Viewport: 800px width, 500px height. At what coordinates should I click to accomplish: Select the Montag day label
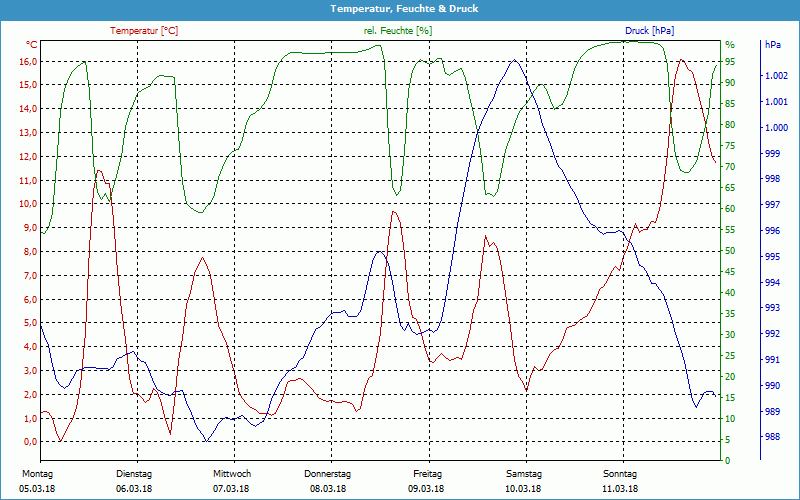point(37,474)
